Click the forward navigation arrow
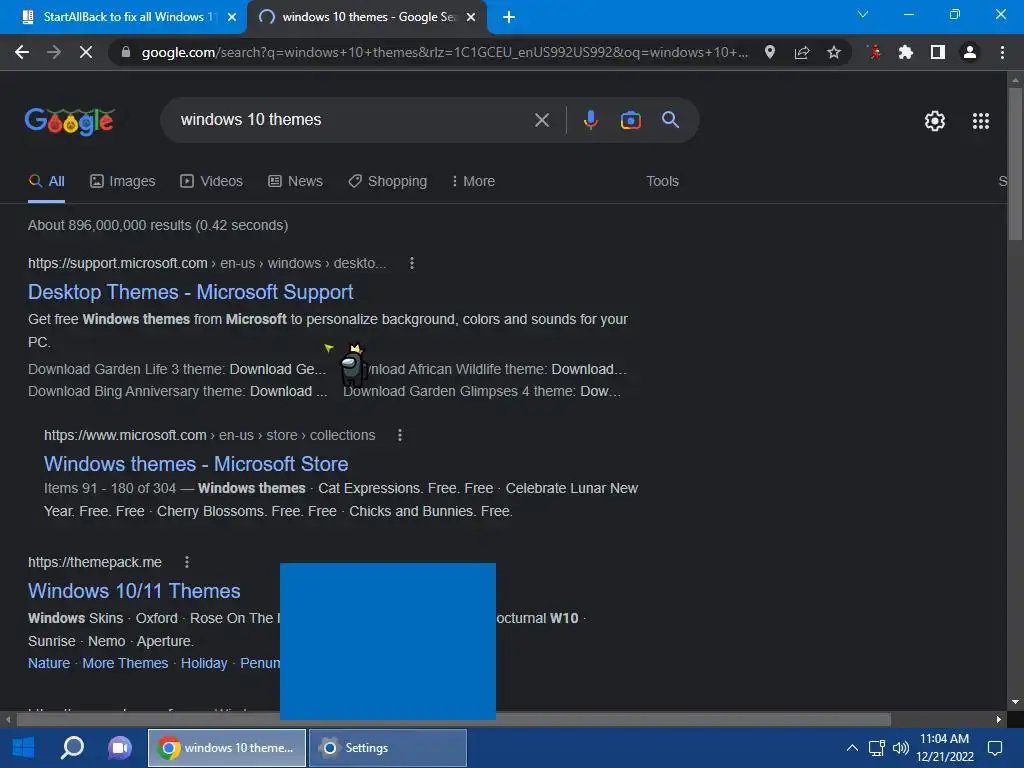This screenshot has height=768, width=1024. pyautogui.click(x=54, y=52)
